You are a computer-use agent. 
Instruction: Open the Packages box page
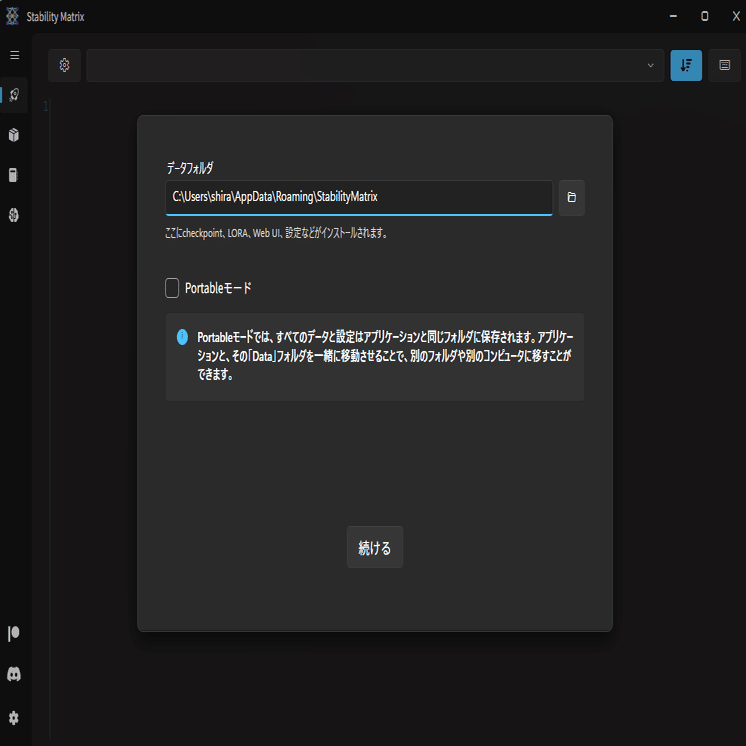pyautogui.click(x=14, y=135)
